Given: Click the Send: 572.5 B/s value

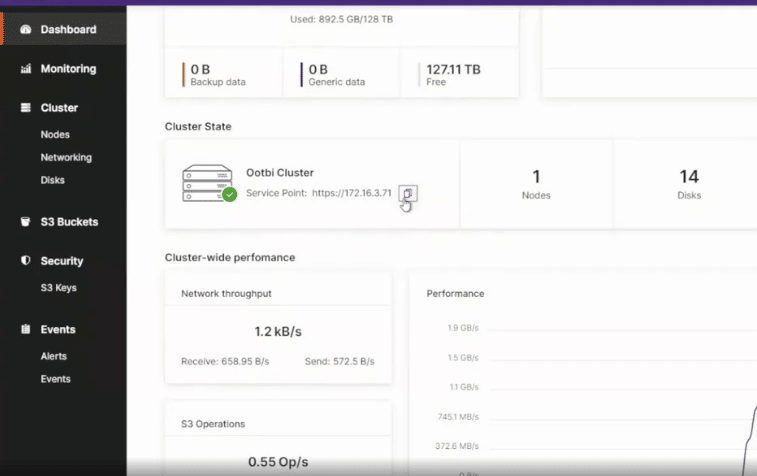Looking at the screenshot, I should coord(339,361).
